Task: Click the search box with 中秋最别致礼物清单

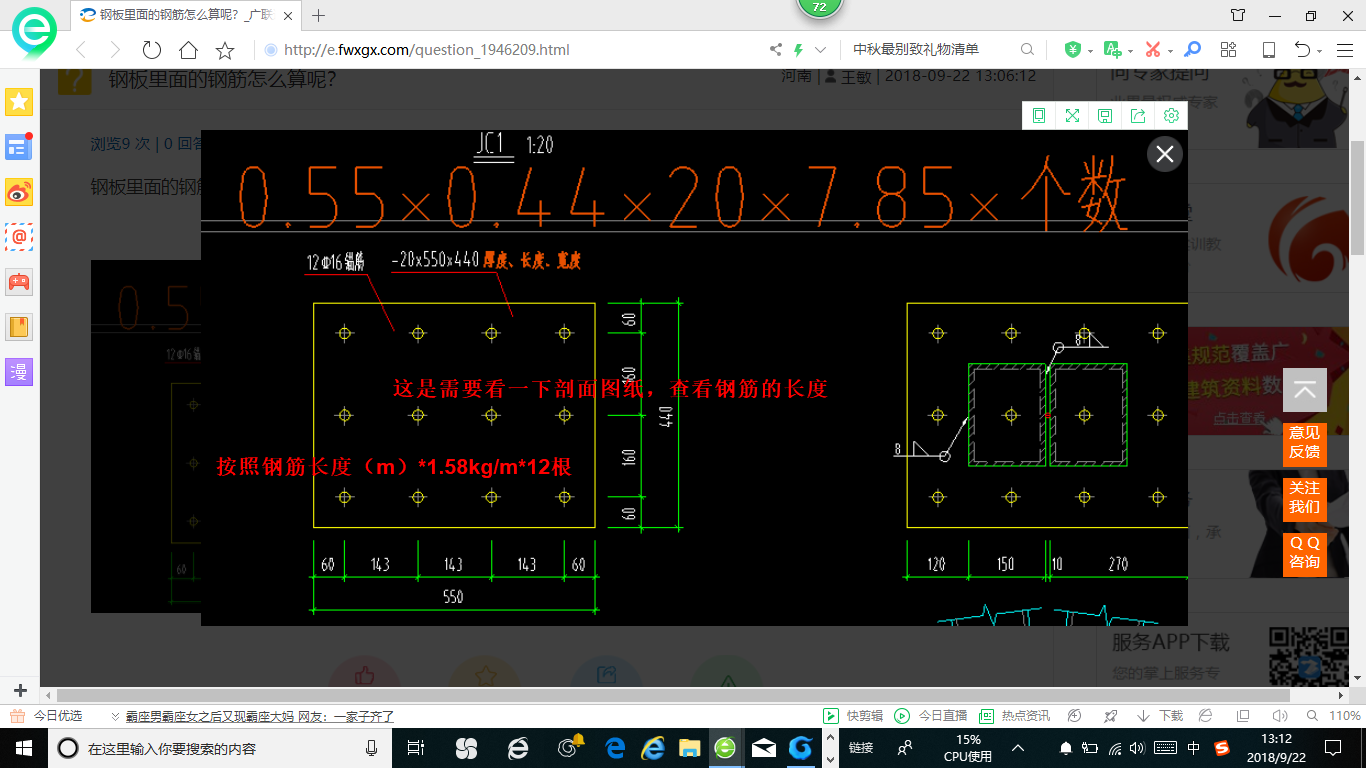Action: pos(930,50)
